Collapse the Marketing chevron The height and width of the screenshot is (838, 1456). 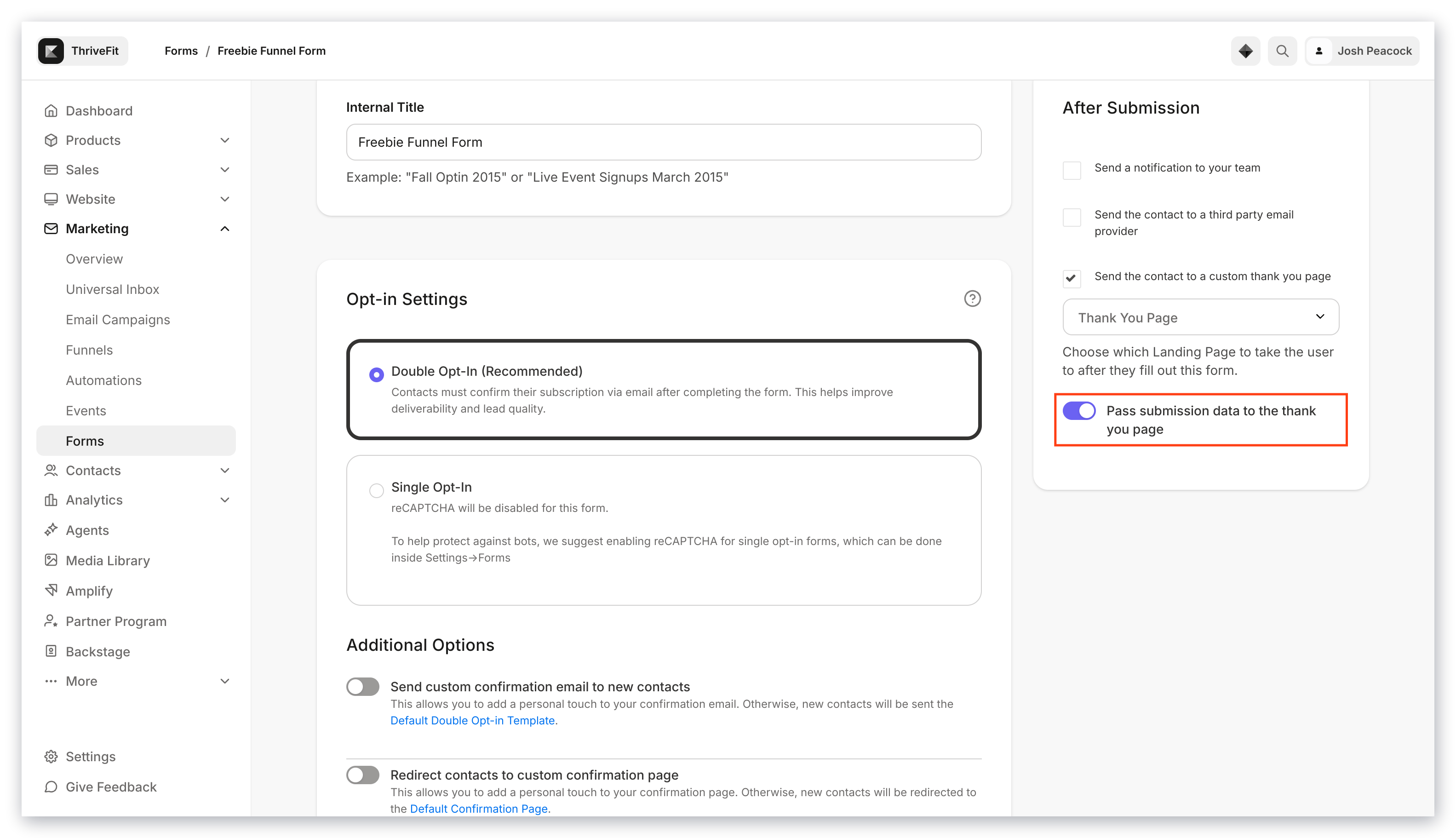coord(225,229)
